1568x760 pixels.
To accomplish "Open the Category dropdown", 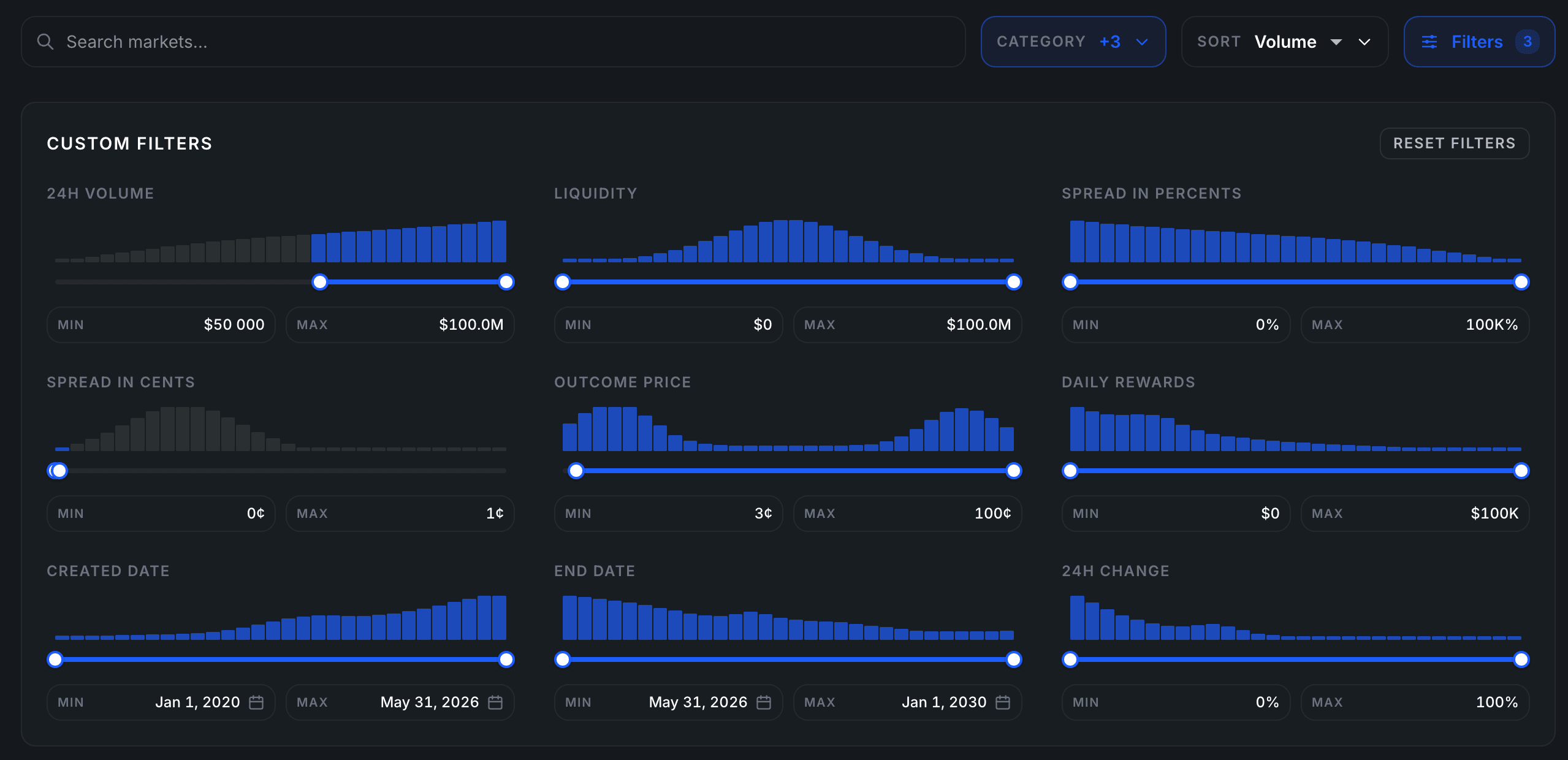I will point(1073,42).
